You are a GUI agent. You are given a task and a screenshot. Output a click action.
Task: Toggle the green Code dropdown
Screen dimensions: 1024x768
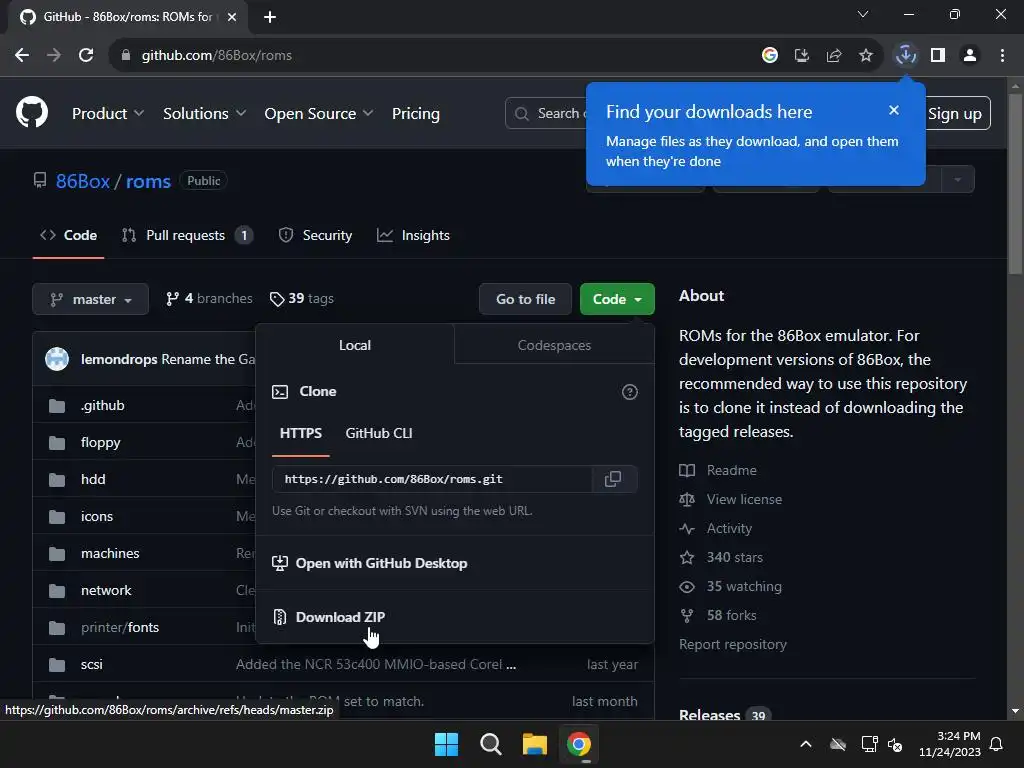click(x=617, y=299)
